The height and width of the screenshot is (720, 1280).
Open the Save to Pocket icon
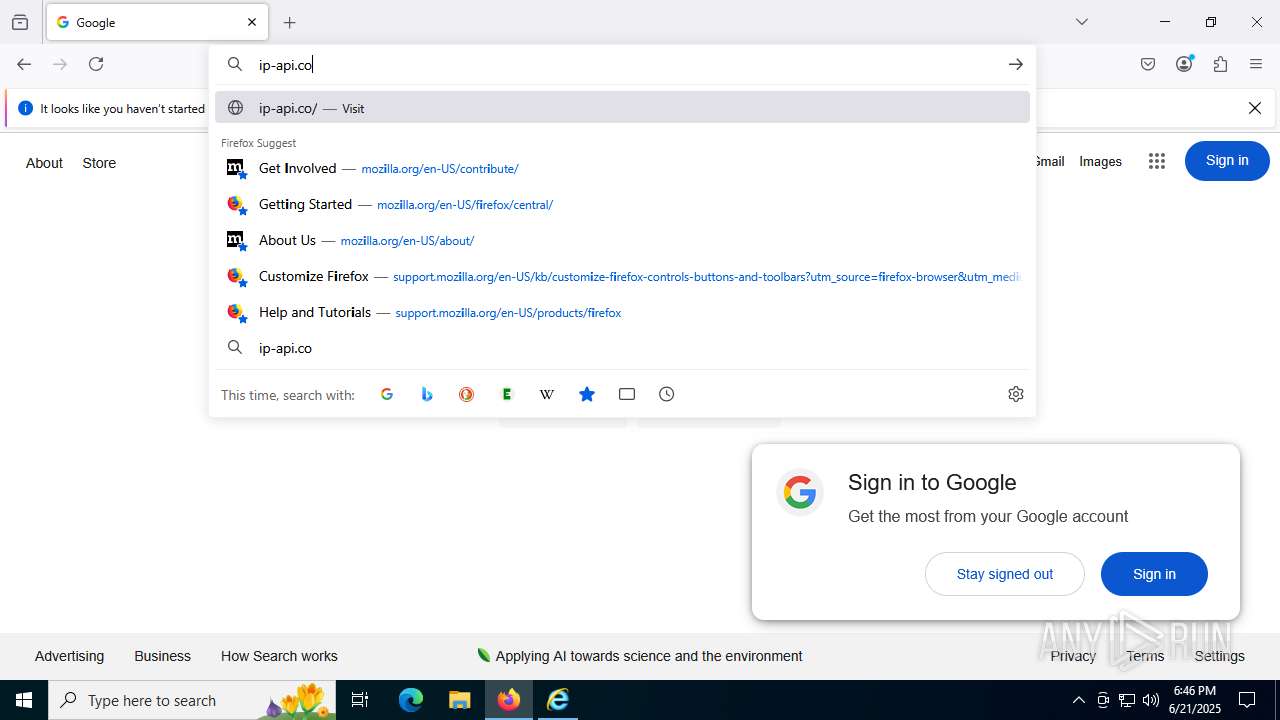[x=1148, y=64]
